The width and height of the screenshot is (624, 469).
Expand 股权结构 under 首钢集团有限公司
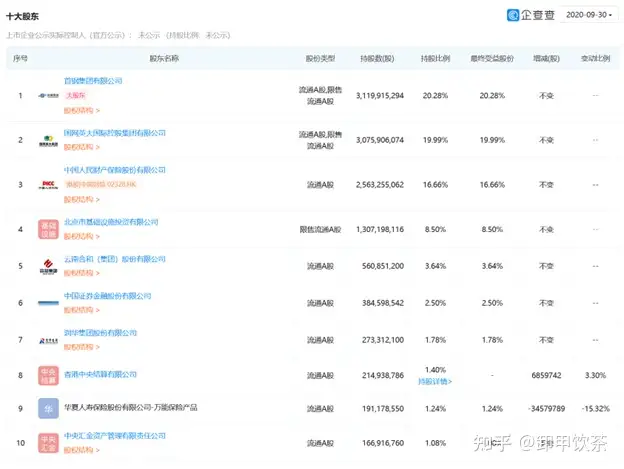coord(82,110)
